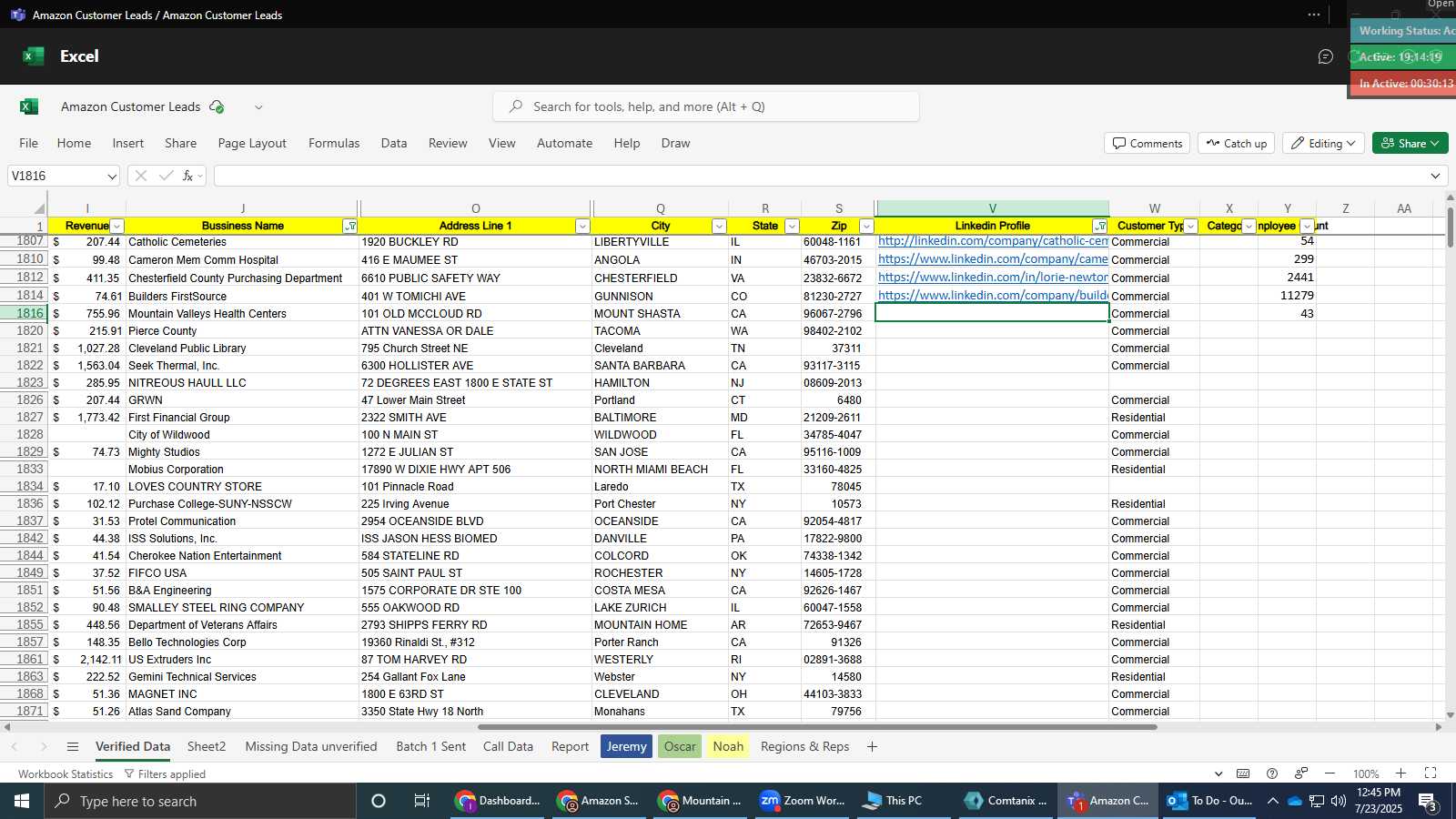Click the zoom in plus icon

point(1400,773)
